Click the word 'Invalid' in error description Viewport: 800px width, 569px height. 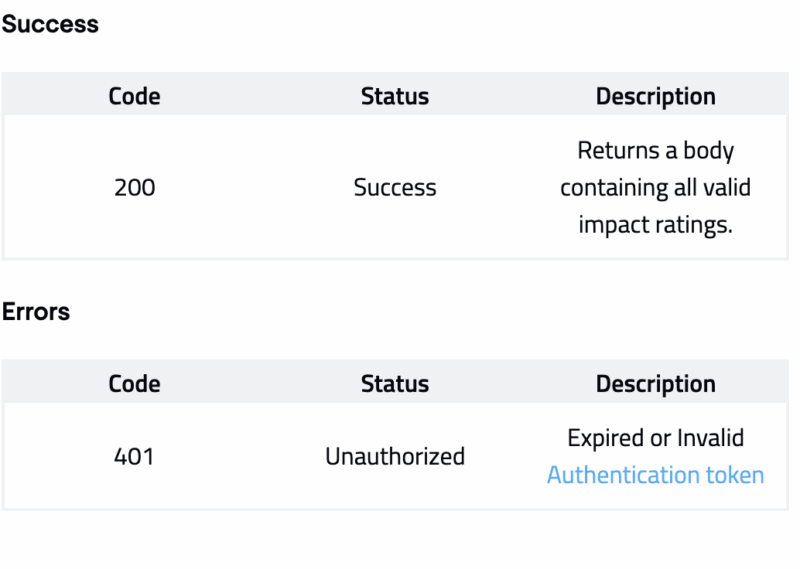click(711, 438)
